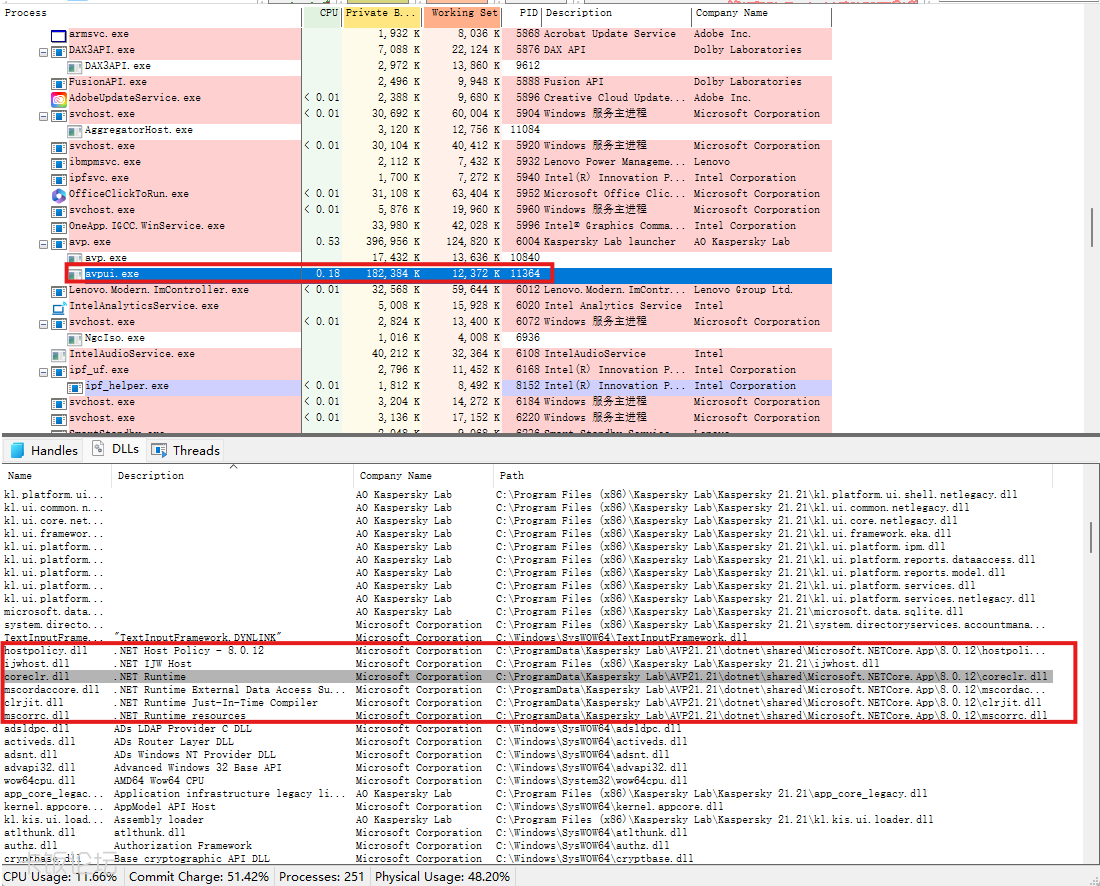
Task: Click the Threads tab icon
Action: coord(159,450)
